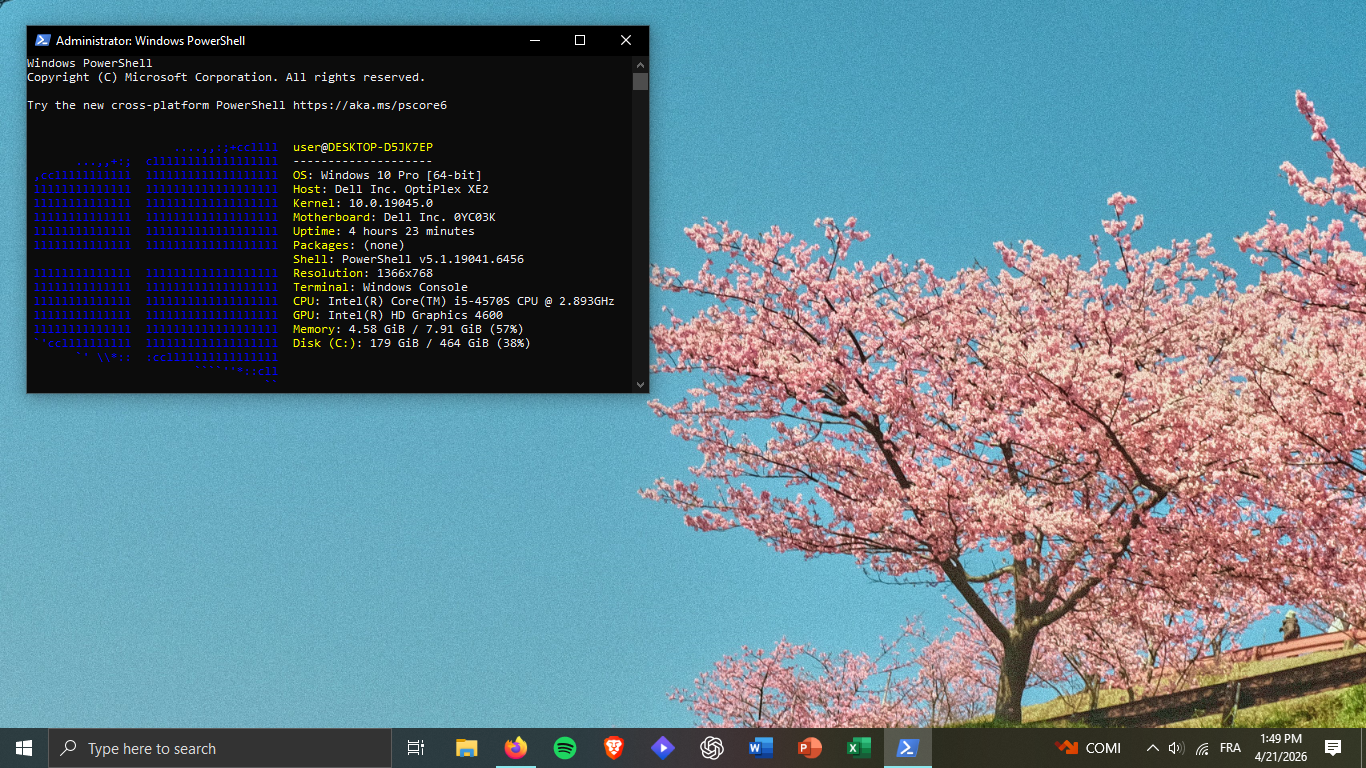
Task: Click the Copyright Microsoft Corporation line
Action: pyautogui.click(x=226, y=77)
